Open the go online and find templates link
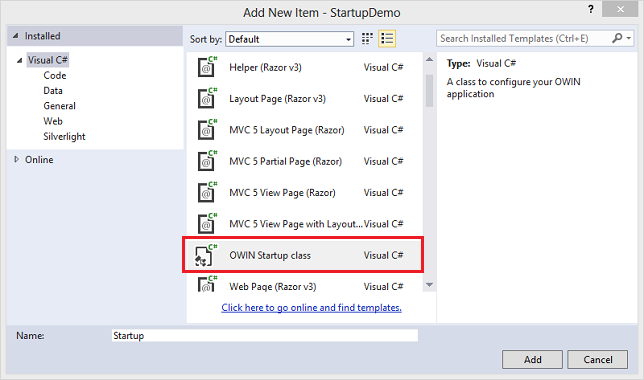 [311, 307]
